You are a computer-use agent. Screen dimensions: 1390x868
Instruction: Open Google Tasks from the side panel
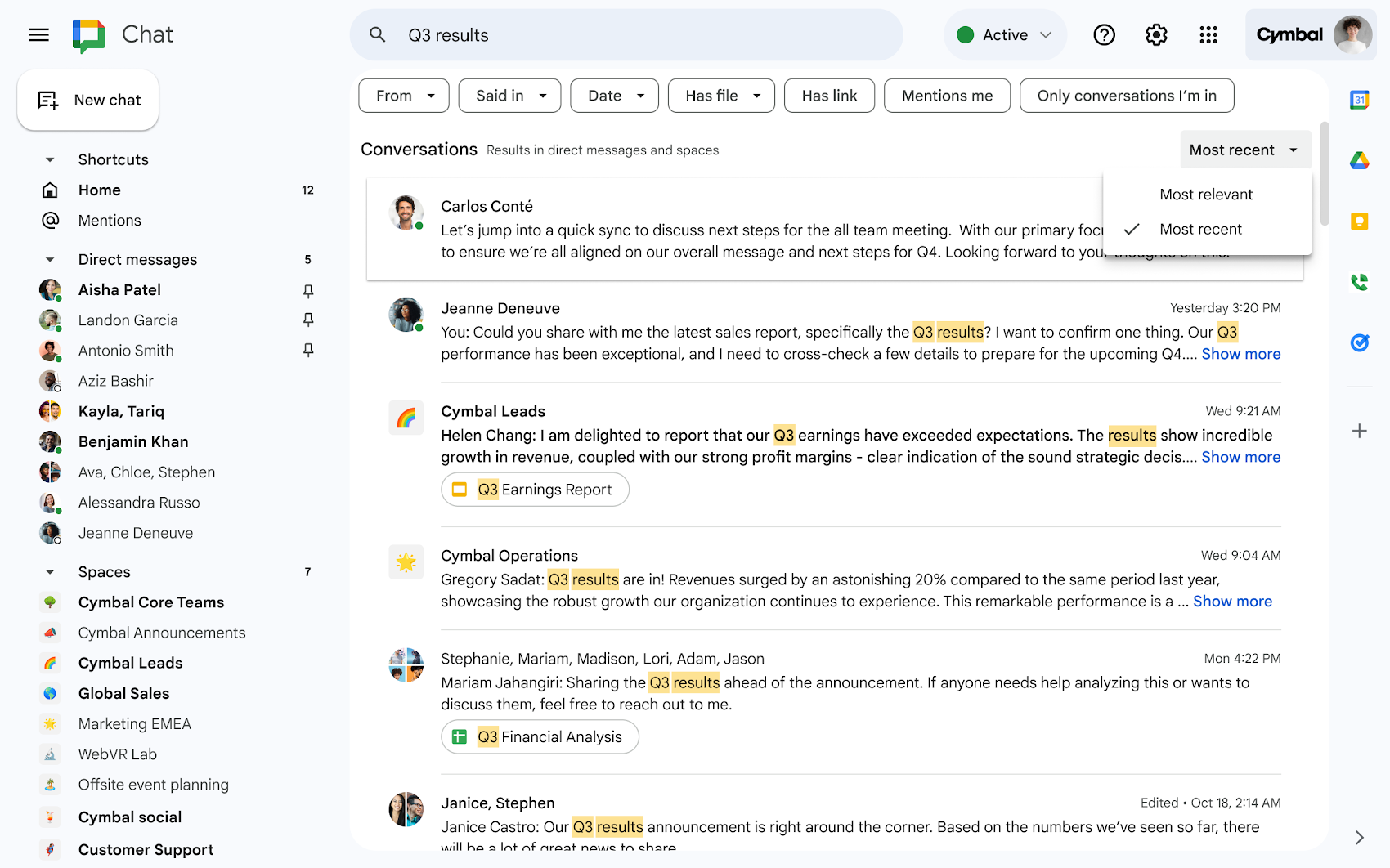1359,343
